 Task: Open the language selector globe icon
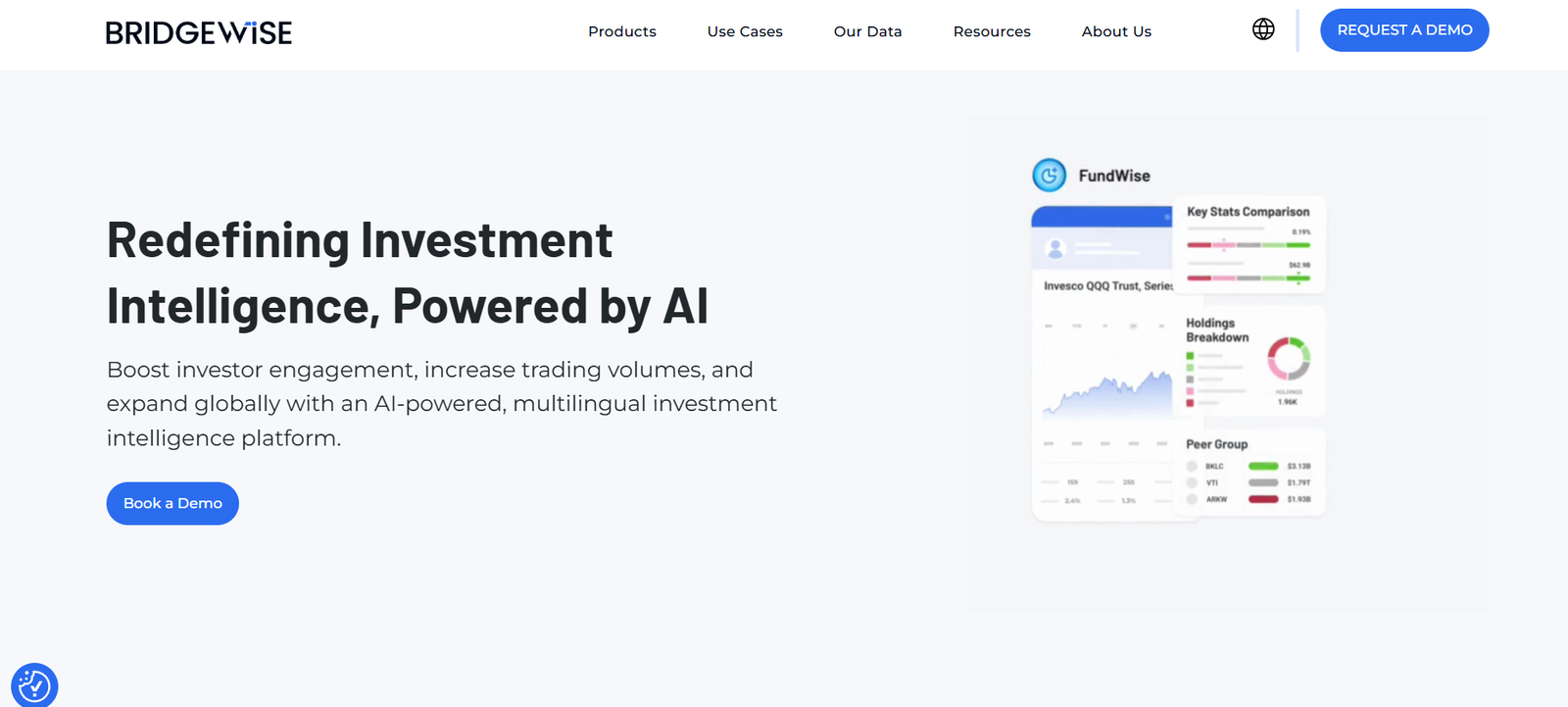click(1263, 29)
